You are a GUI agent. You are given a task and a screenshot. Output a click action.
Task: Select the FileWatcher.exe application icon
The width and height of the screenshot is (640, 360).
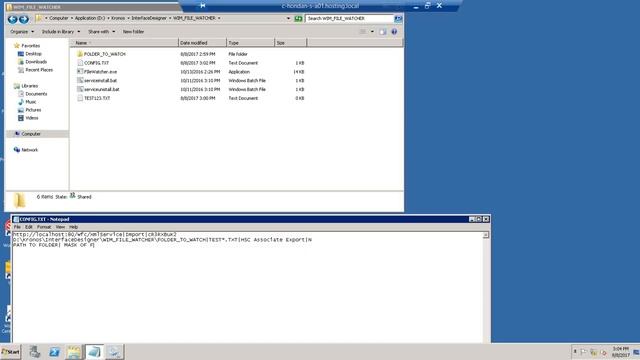(x=80, y=71)
